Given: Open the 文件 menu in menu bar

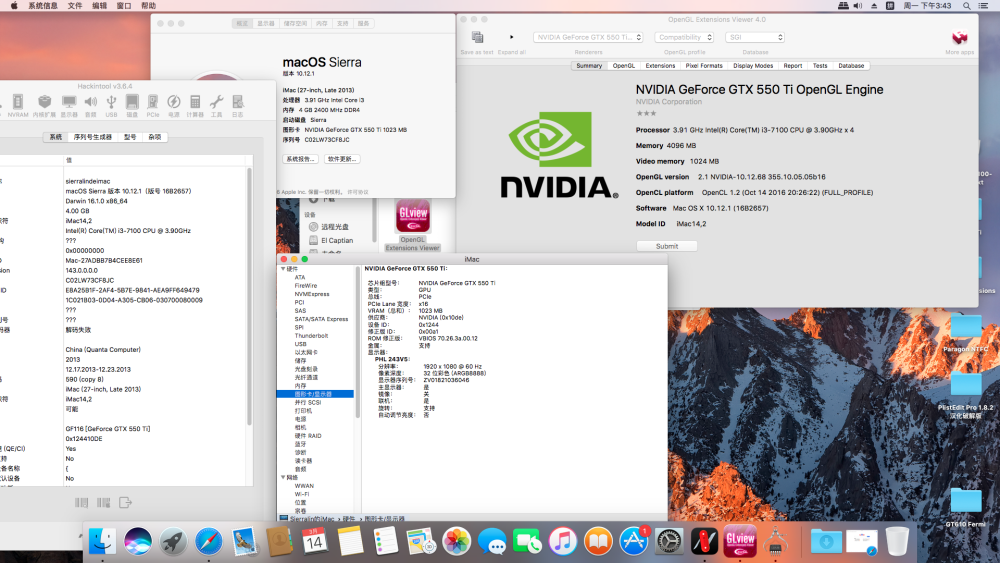Looking at the screenshot, I should (x=75, y=6).
